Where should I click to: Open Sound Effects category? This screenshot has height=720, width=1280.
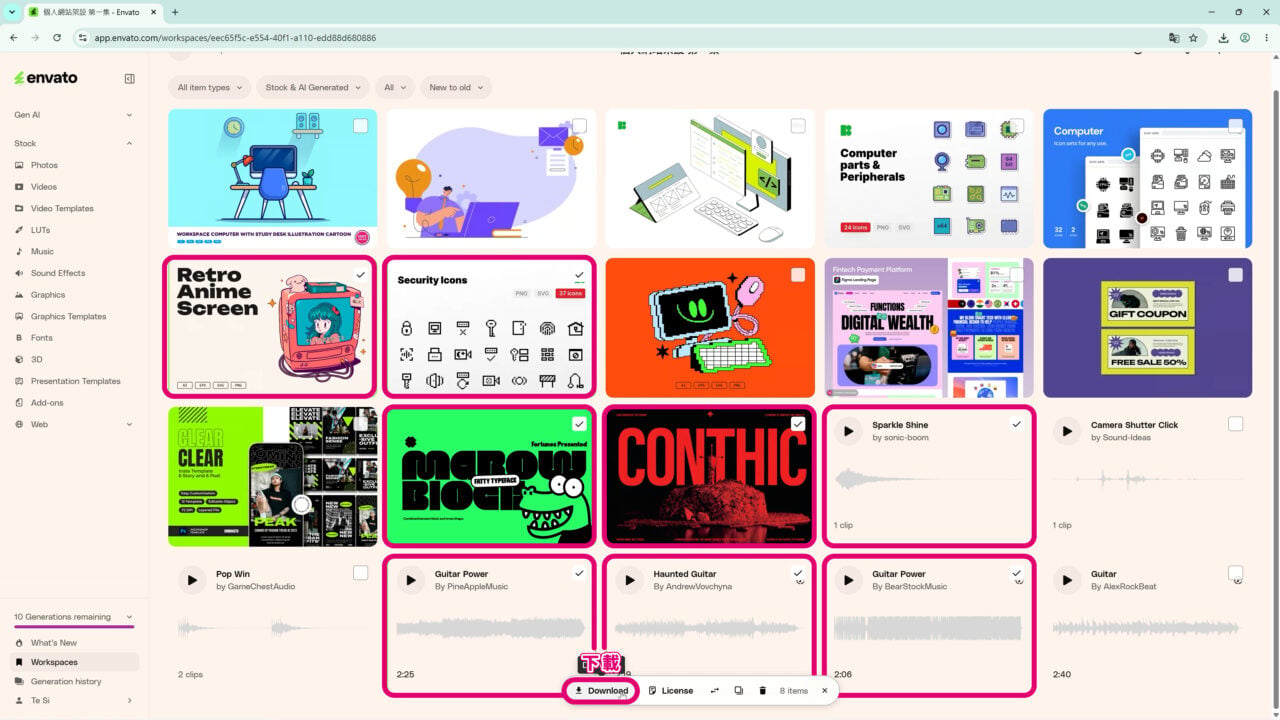click(58, 273)
